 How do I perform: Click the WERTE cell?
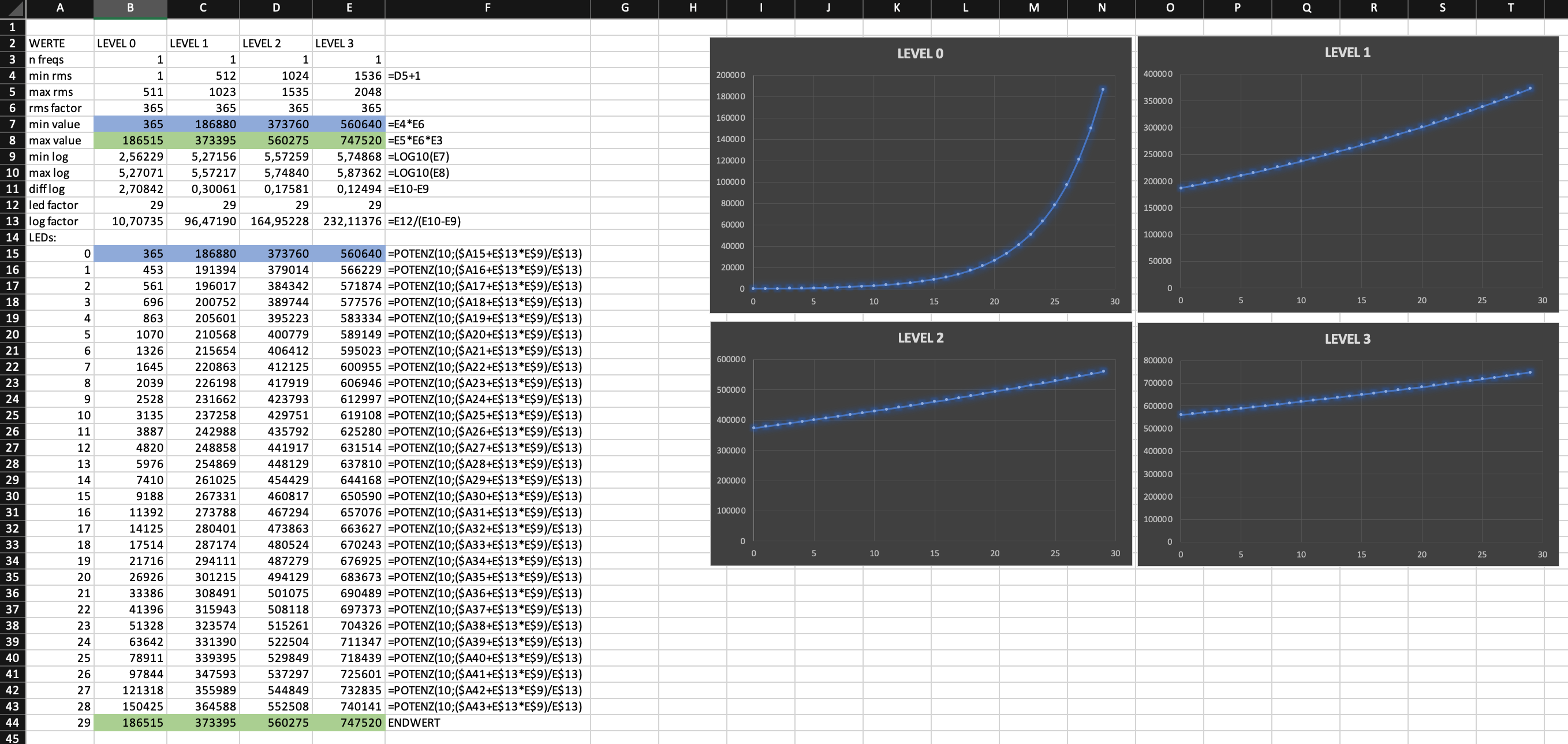click(x=60, y=43)
